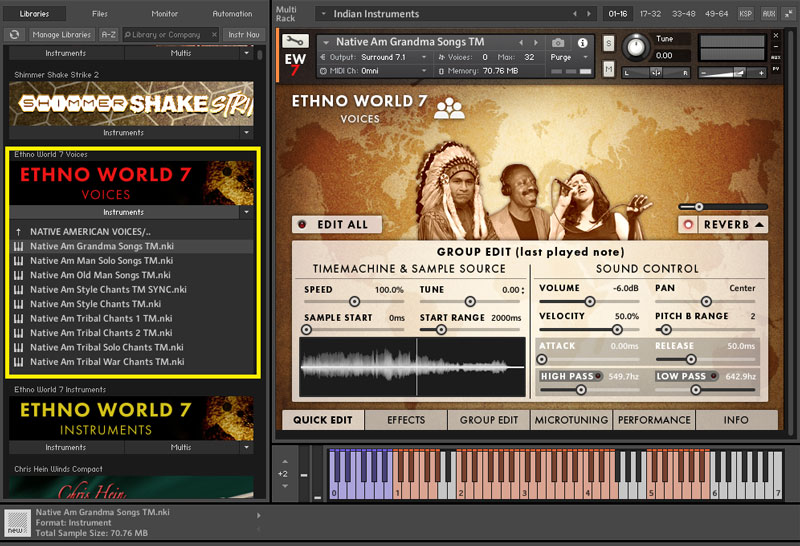Click the minimize rack view icon
The height and width of the screenshot is (546, 800).
789,14
